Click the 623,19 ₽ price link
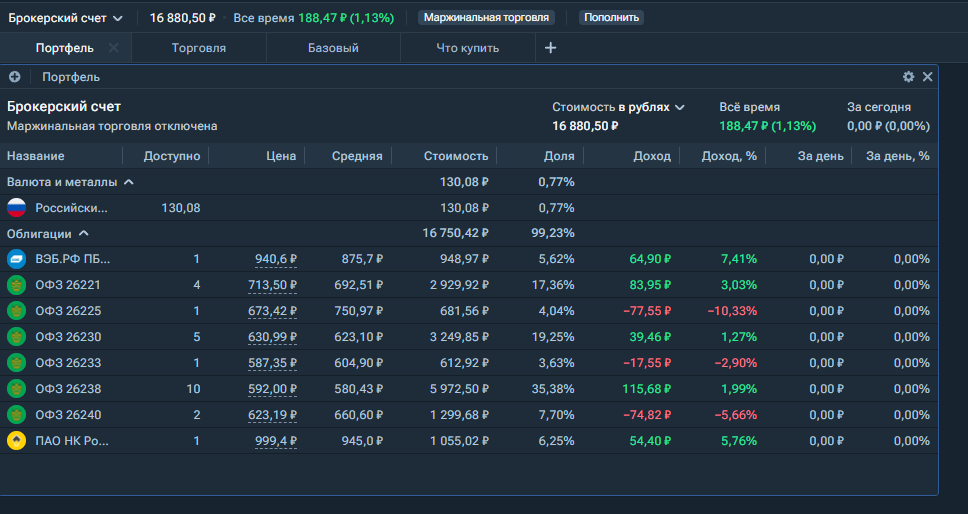 272,415
